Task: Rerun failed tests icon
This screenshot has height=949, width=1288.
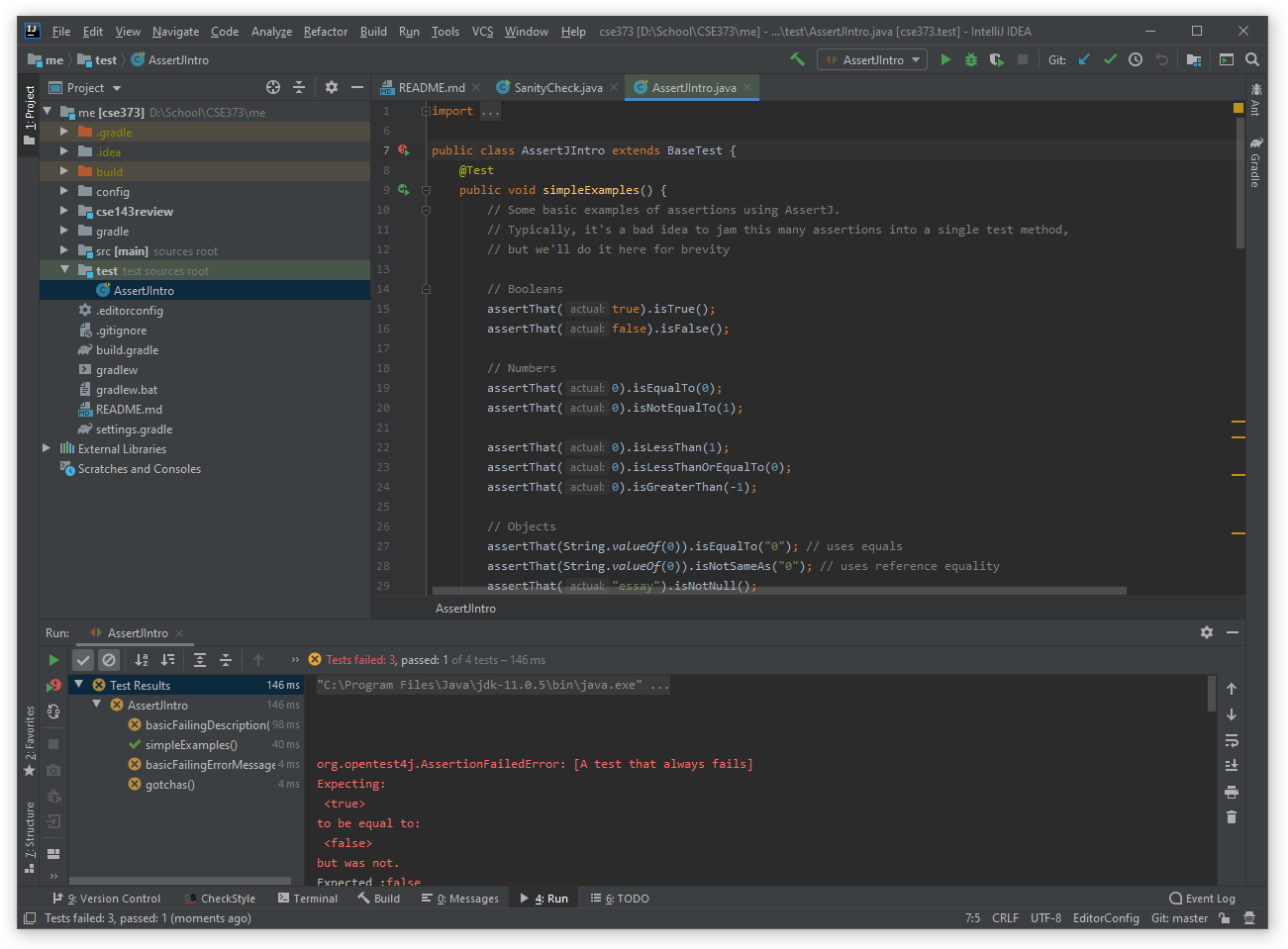Action: [53, 685]
